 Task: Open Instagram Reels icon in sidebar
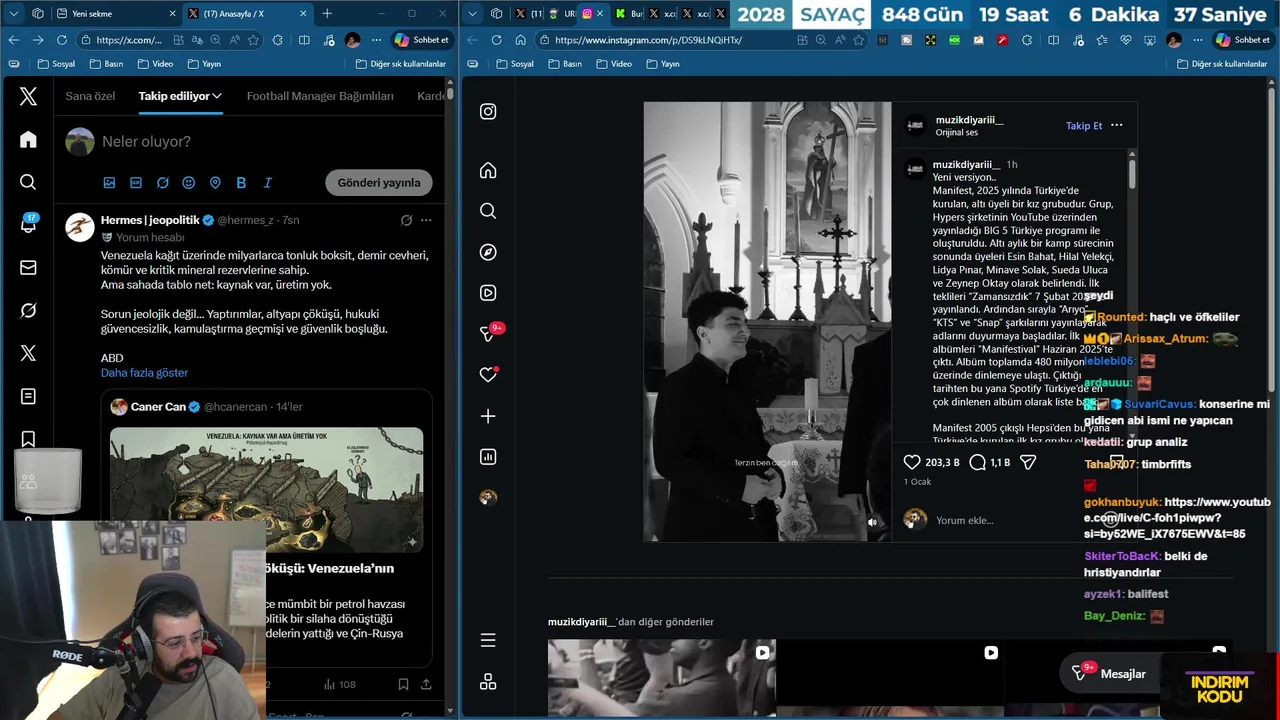pos(488,293)
